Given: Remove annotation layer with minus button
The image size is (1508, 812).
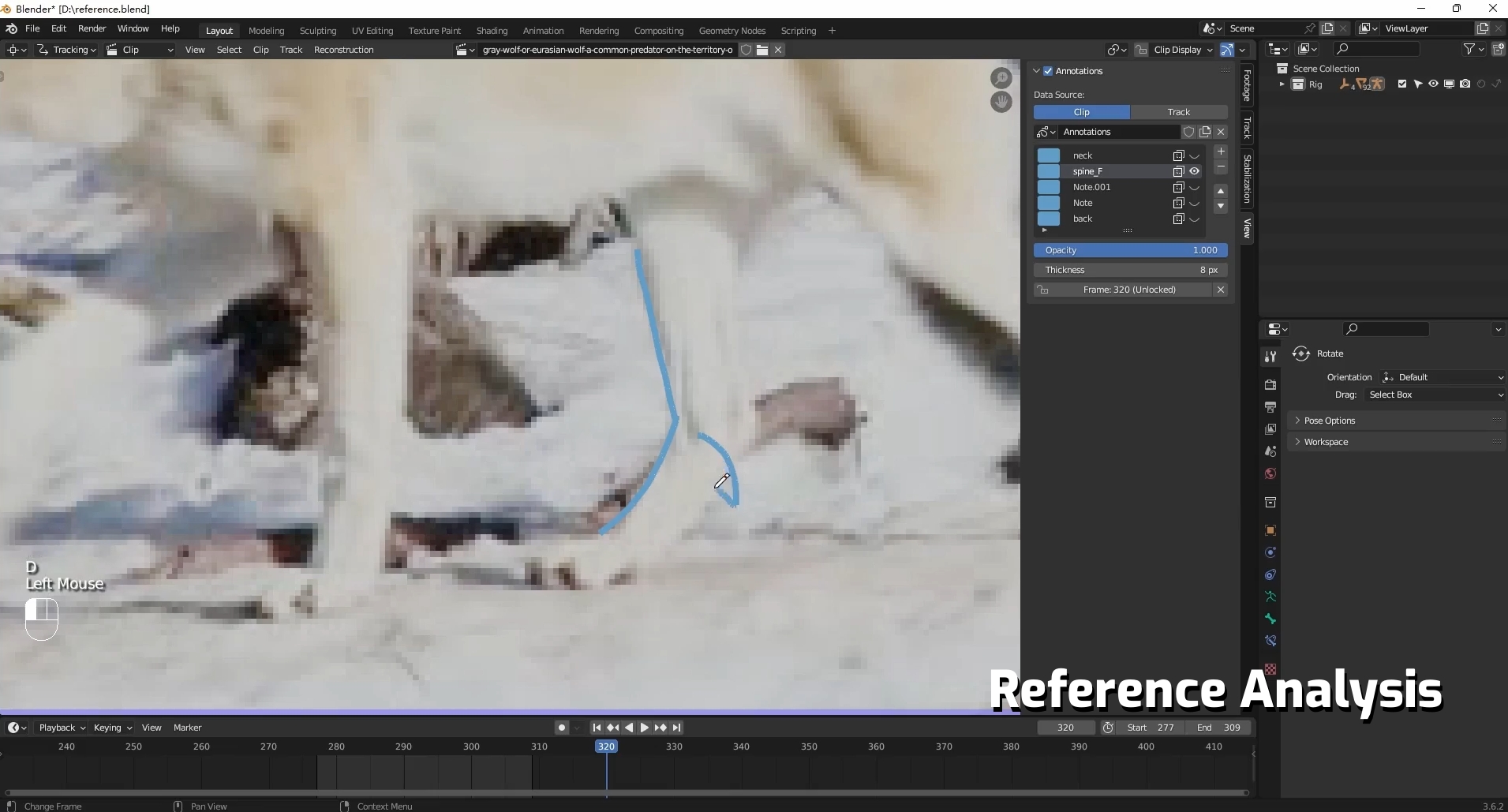Looking at the screenshot, I should 1221,167.
